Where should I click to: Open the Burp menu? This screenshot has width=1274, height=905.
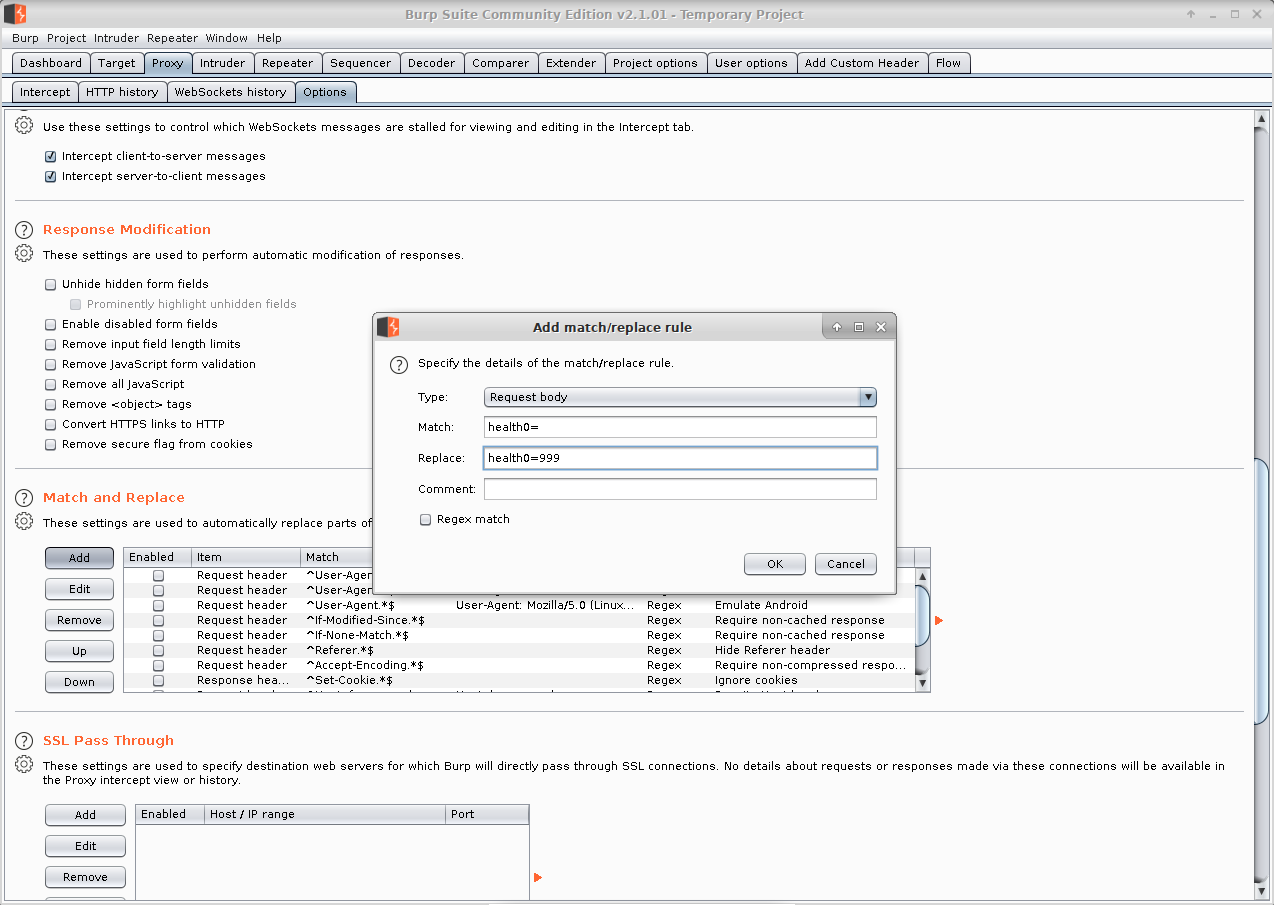point(25,38)
